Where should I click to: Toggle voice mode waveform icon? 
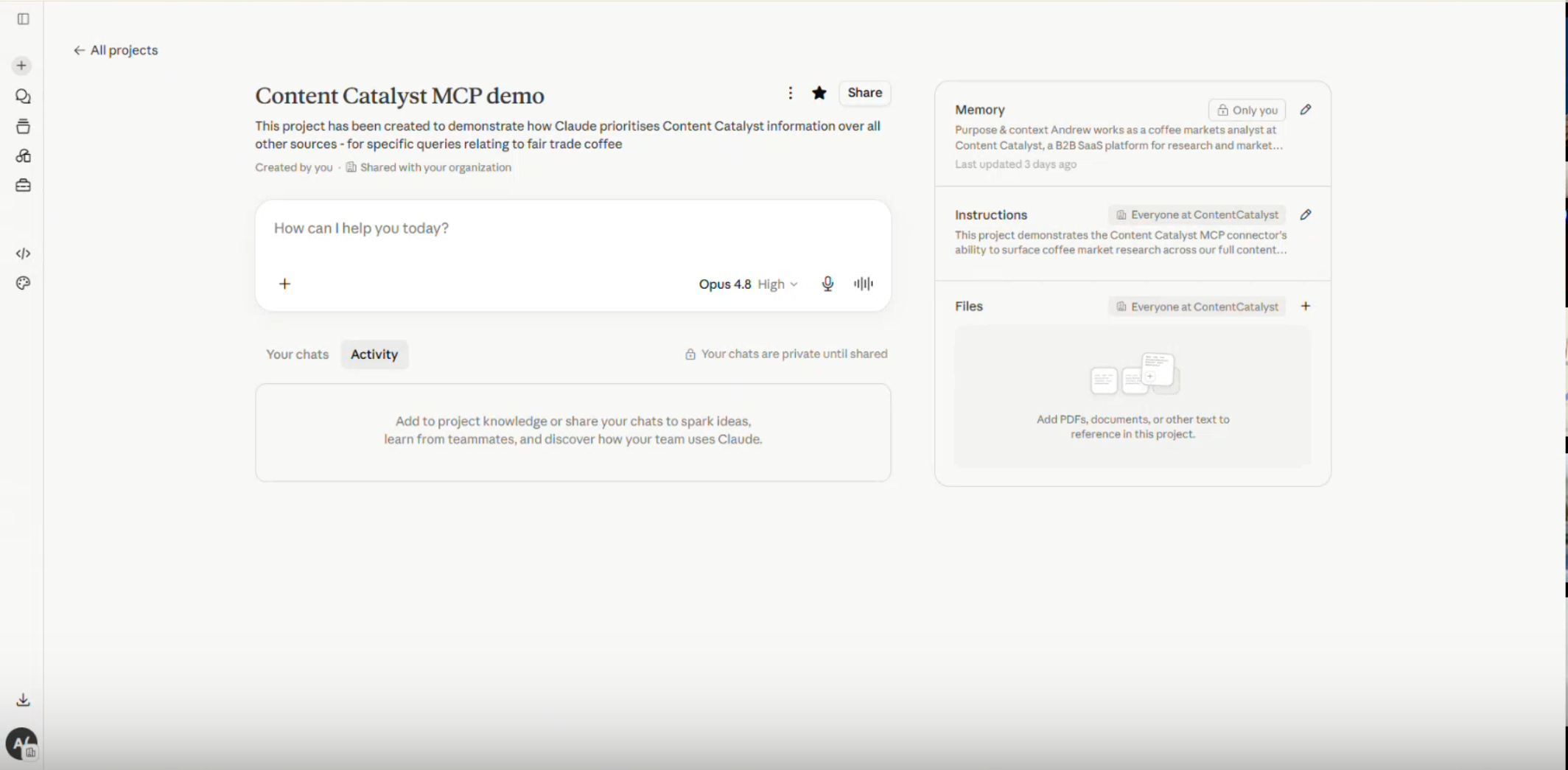tap(864, 284)
